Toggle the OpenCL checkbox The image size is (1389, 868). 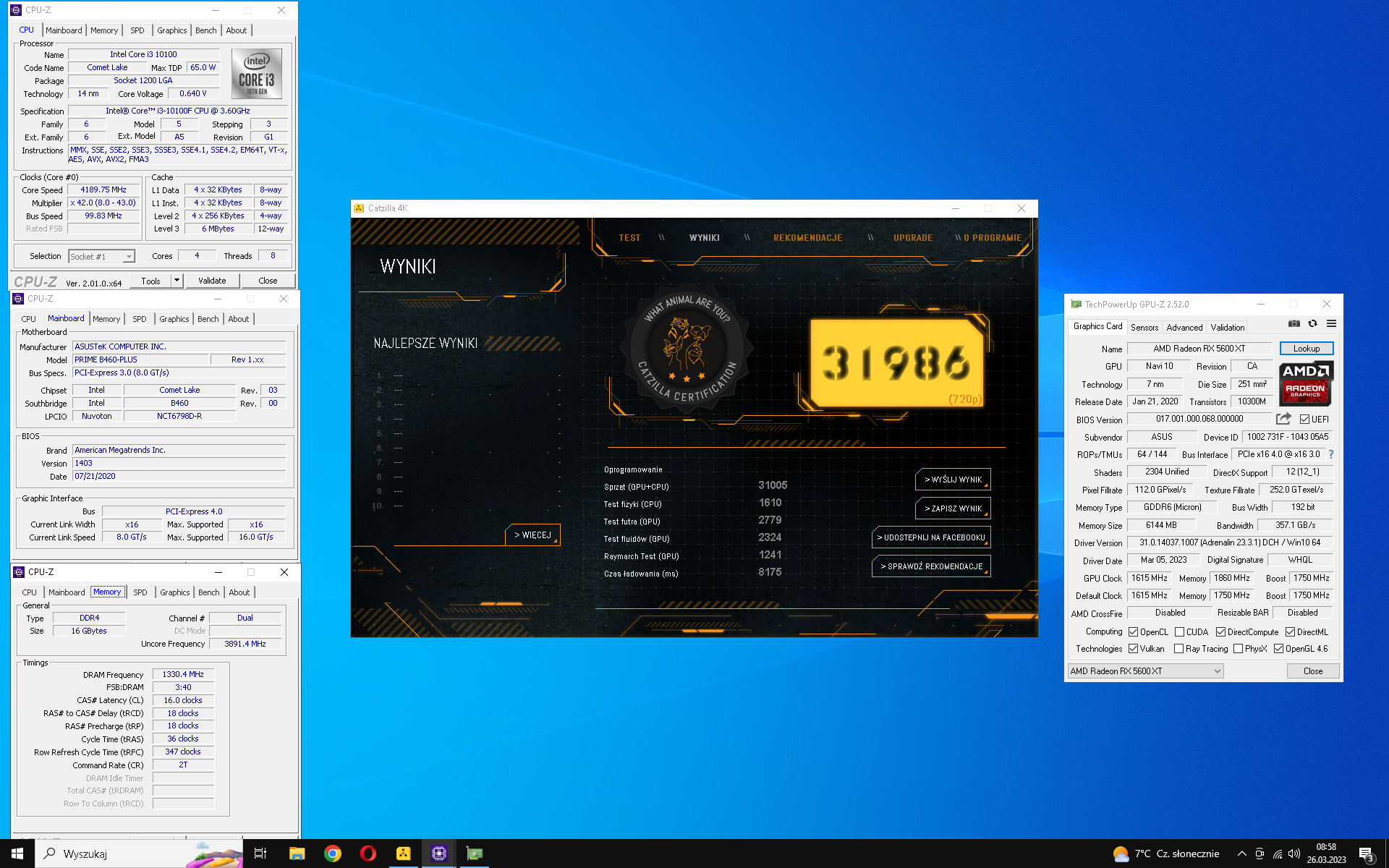point(1134,632)
